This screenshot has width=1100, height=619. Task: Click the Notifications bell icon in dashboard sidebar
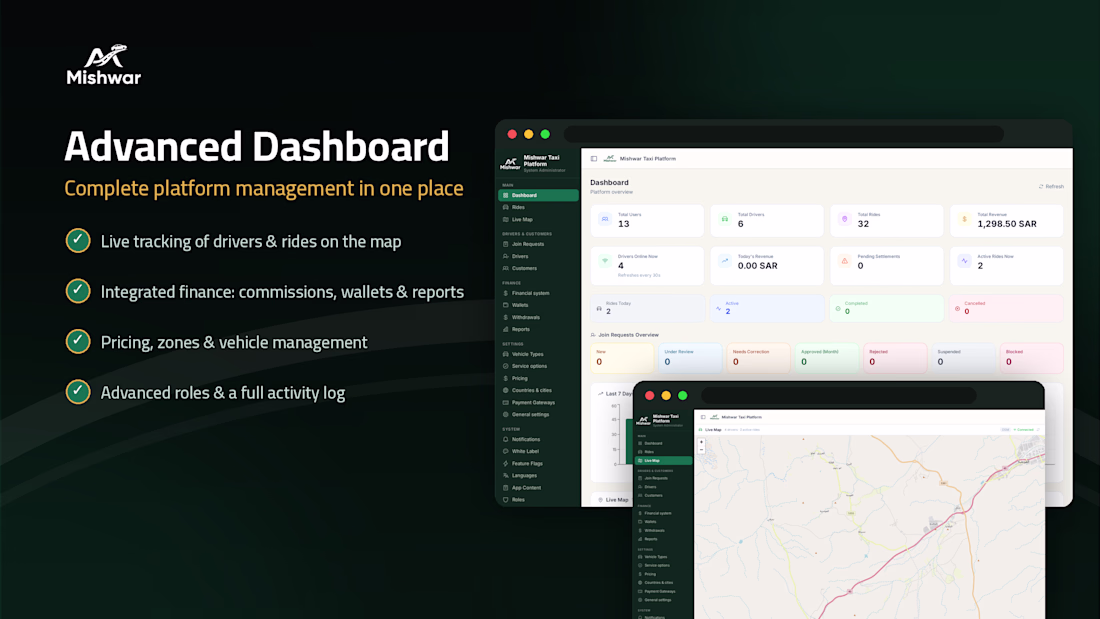tap(506, 439)
